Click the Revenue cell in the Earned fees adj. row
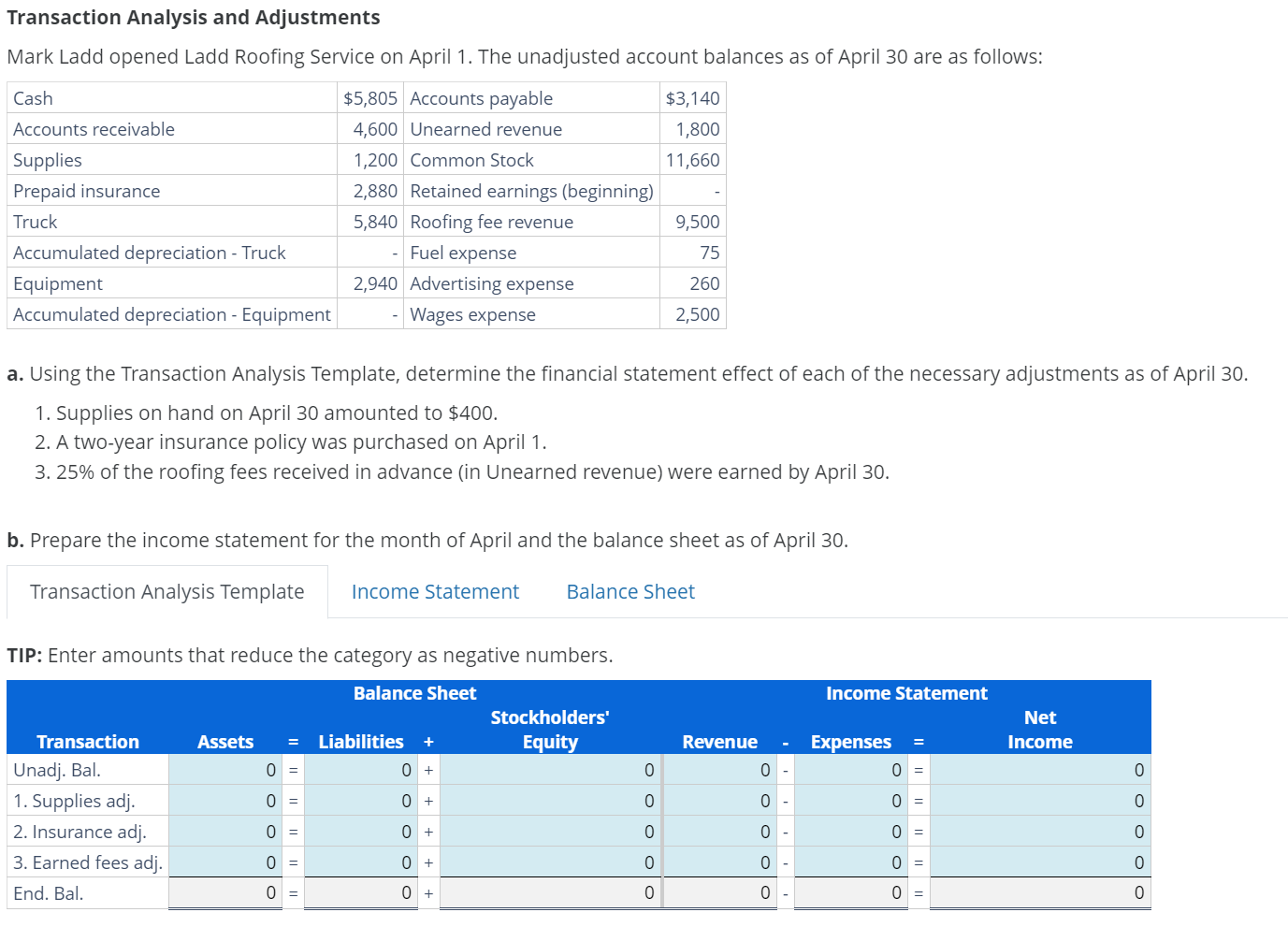Viewport: 1288px width, 927px height. click(x=718, y=862)
